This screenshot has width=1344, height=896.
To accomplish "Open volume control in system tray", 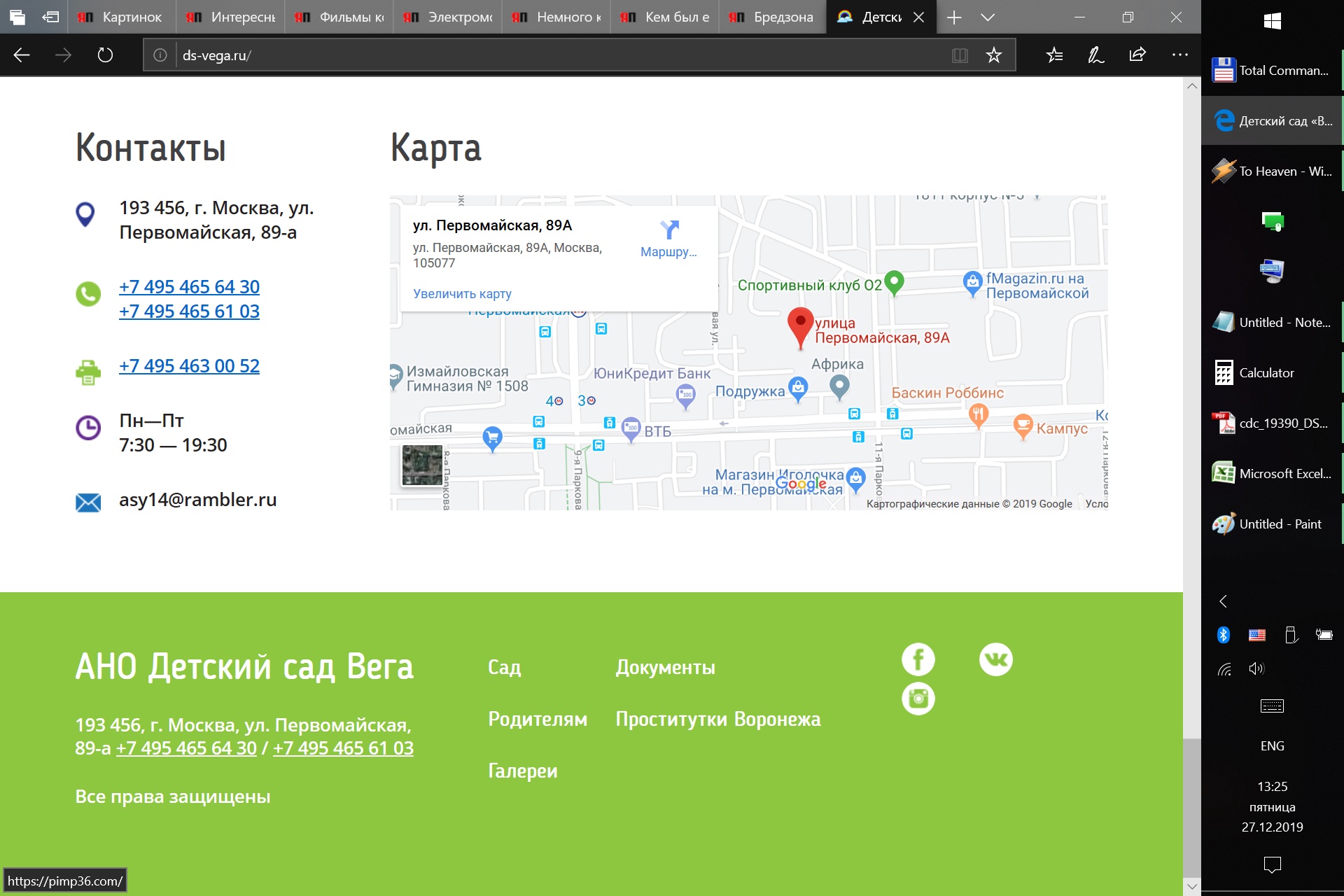I will click(x=1256, y=668).
